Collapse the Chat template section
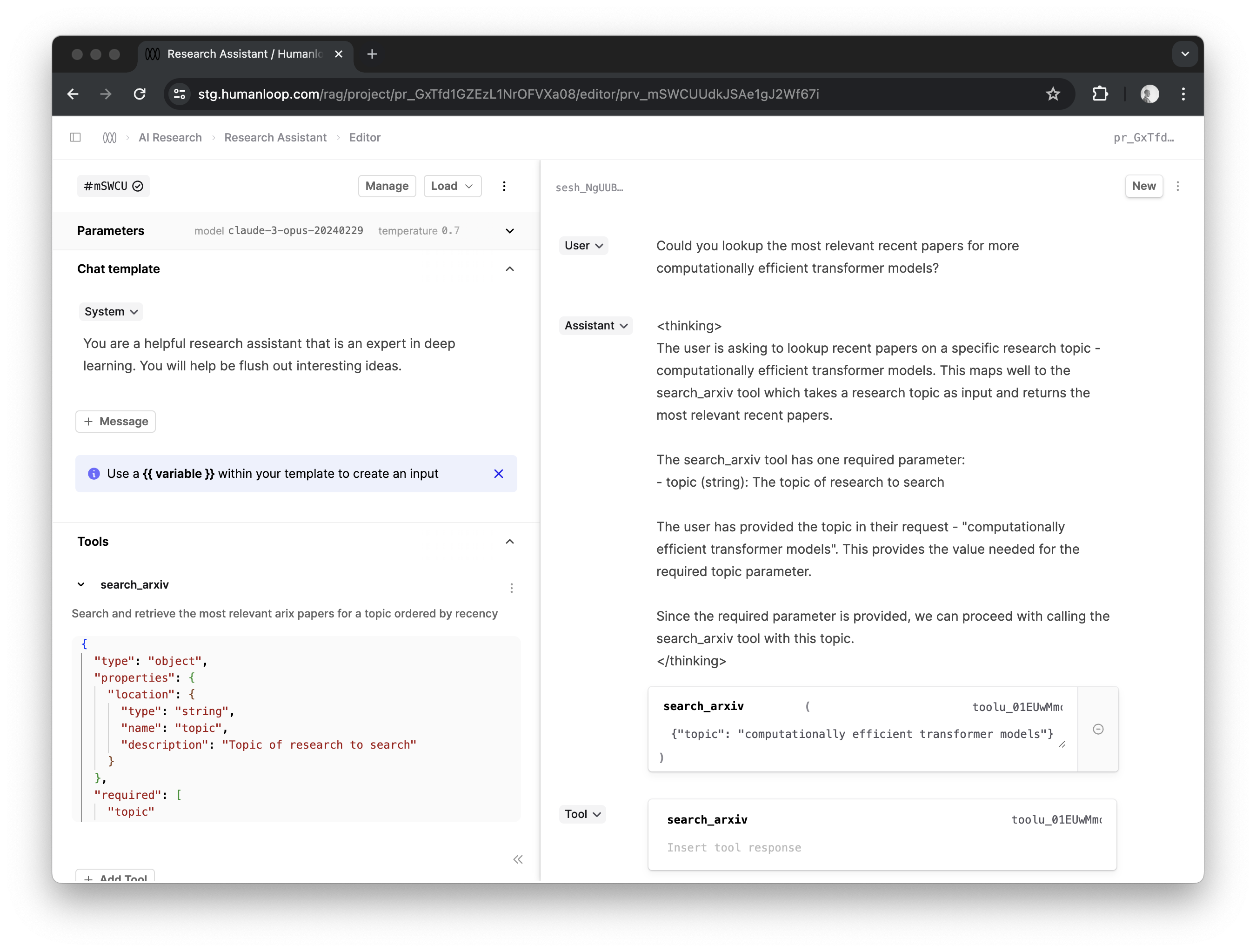1256x952 pixels. (510, 269)
